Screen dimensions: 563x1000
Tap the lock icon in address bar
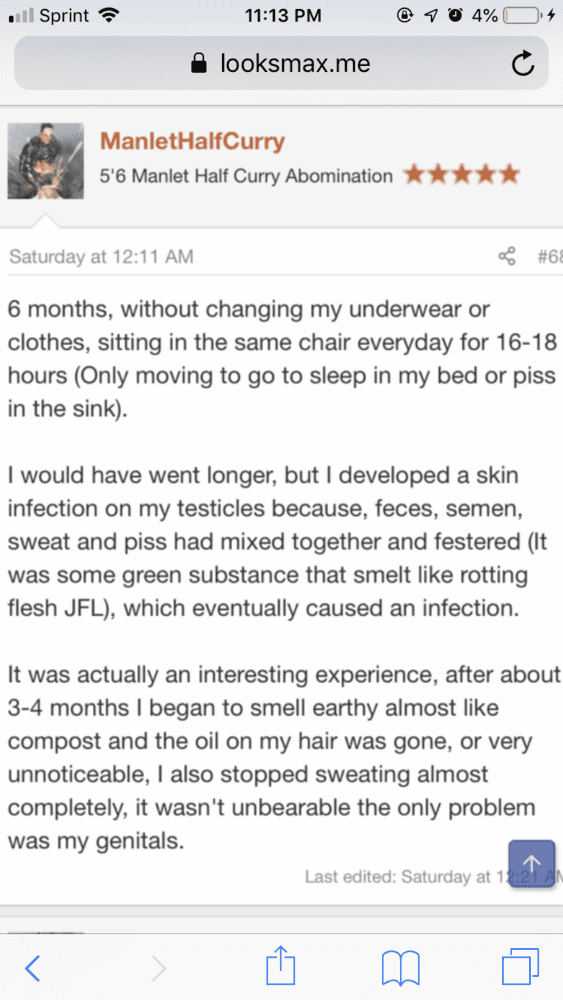click(200, 63)
